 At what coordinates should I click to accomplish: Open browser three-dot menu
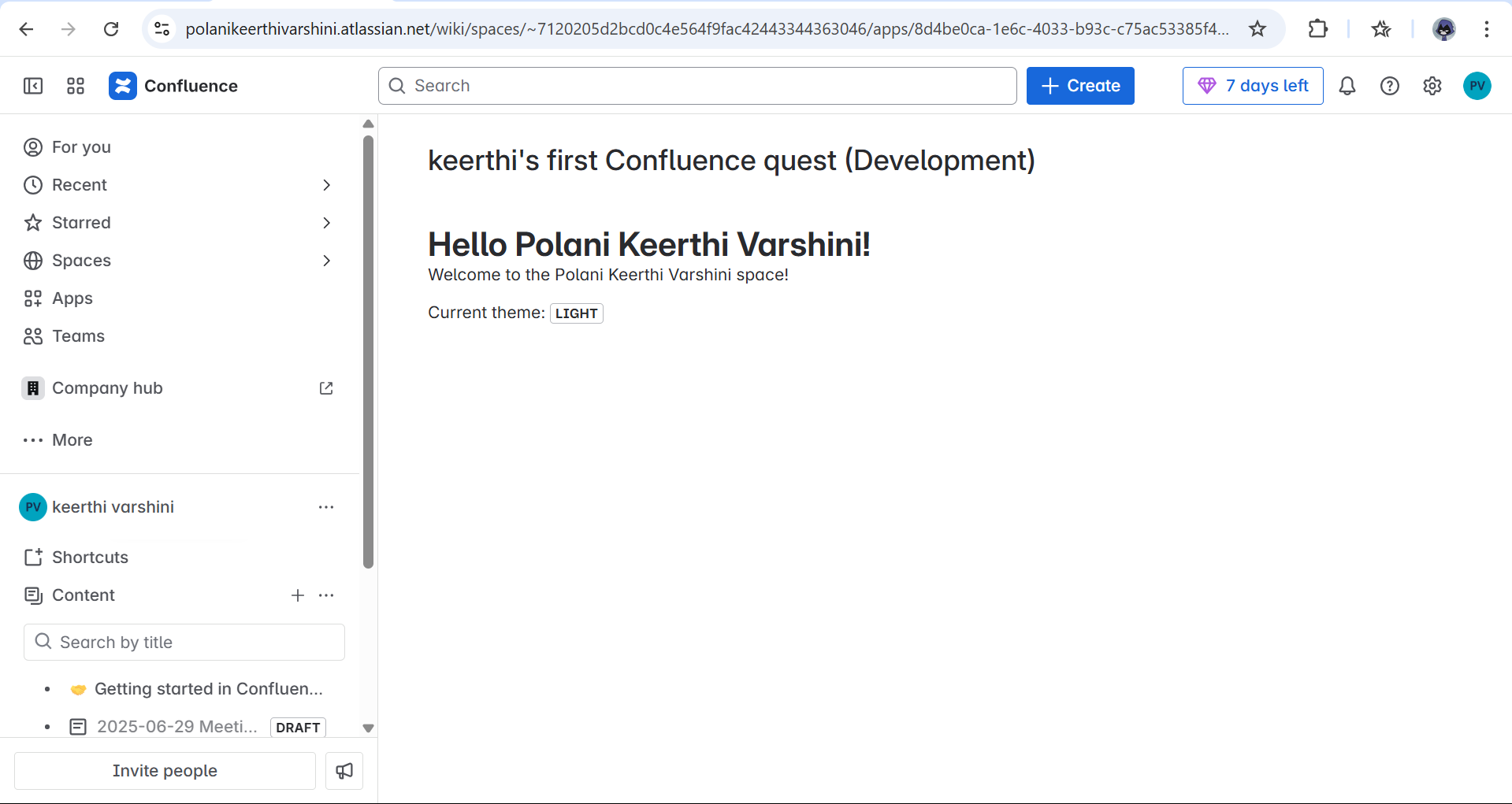[1486, 29]
